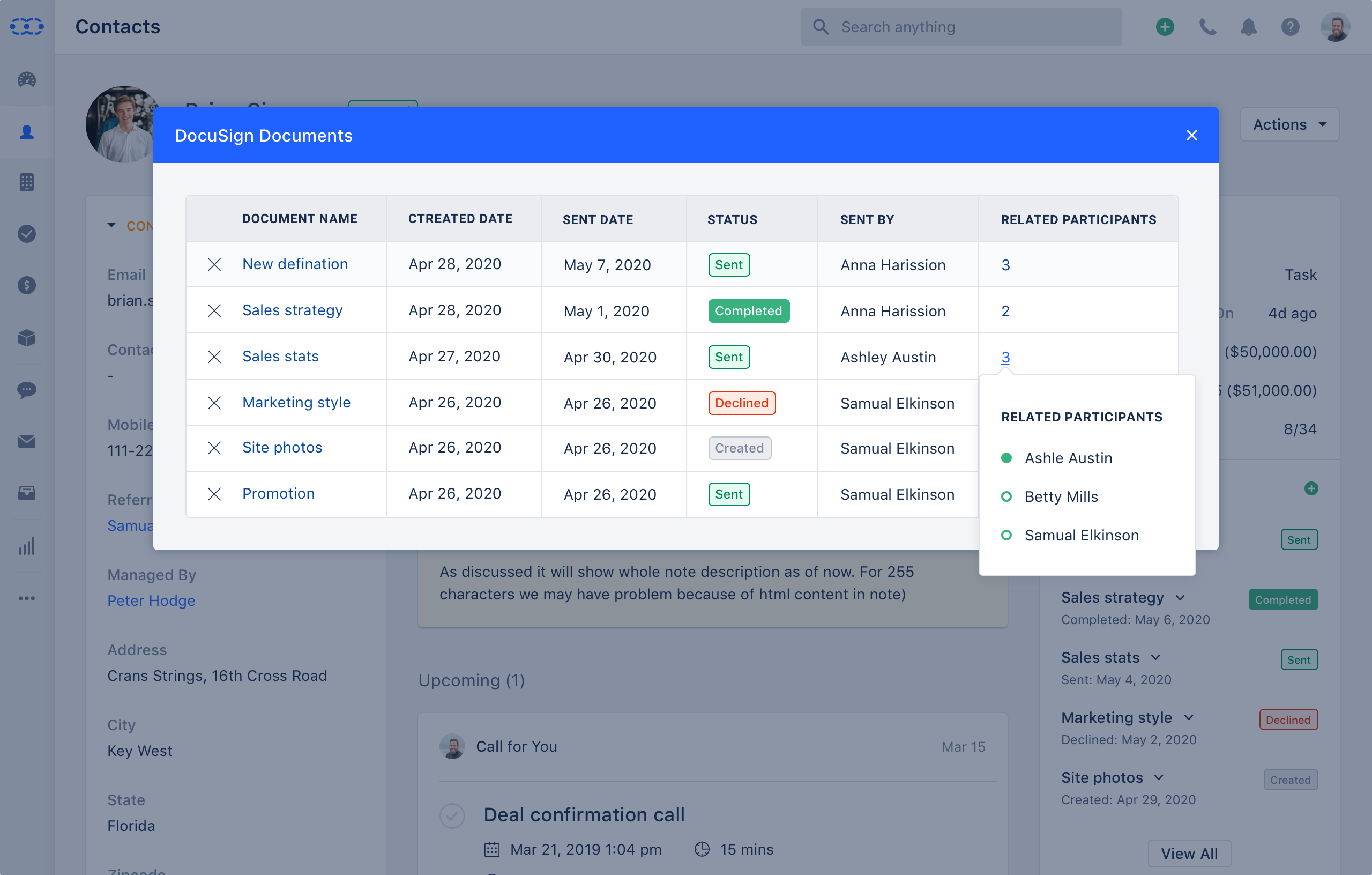
Task: Expand Sales stats chevron in side panel
Action: click(1155, 658)
